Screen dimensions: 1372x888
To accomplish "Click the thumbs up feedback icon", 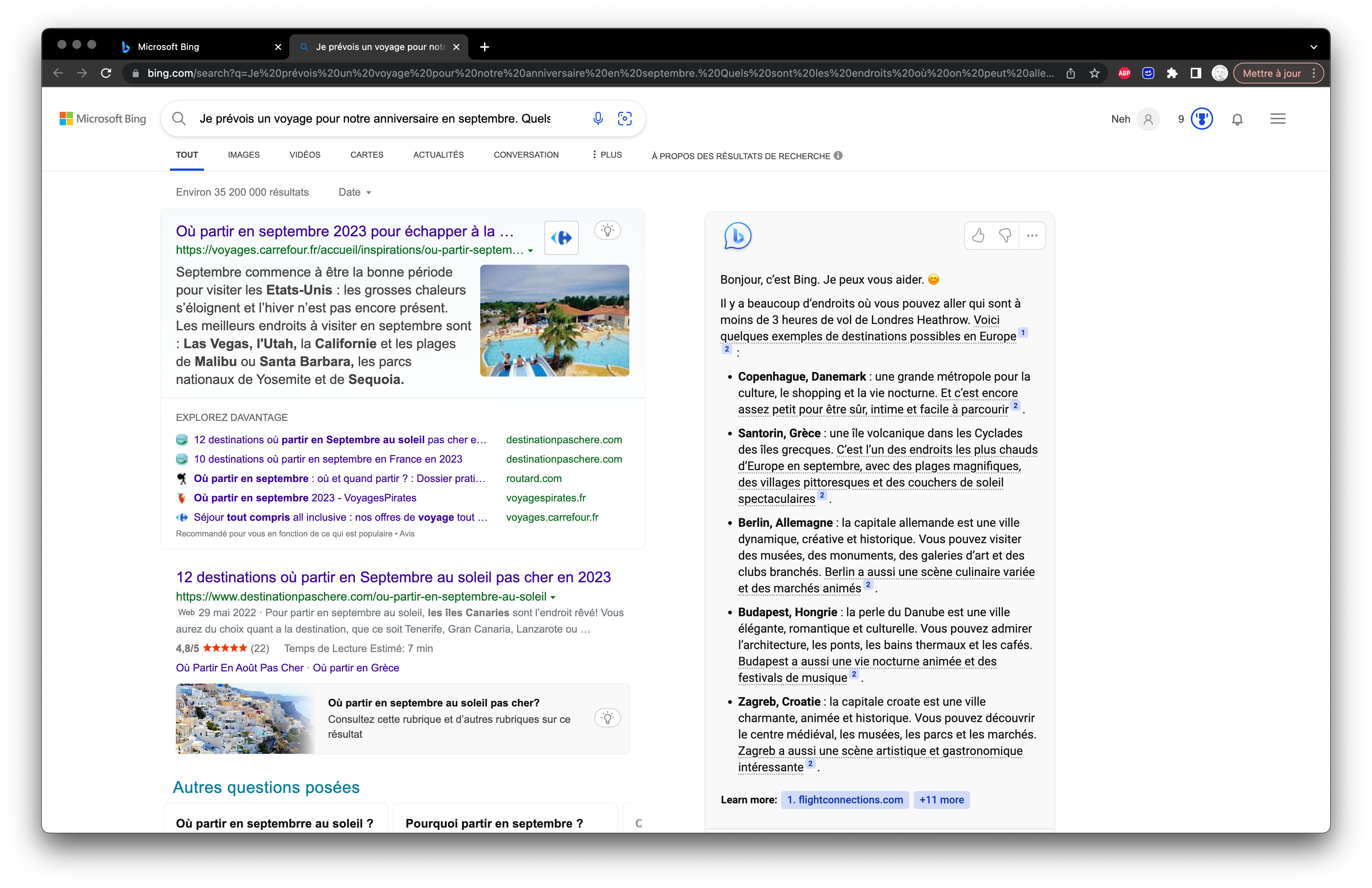I will [x=978, y=236].
